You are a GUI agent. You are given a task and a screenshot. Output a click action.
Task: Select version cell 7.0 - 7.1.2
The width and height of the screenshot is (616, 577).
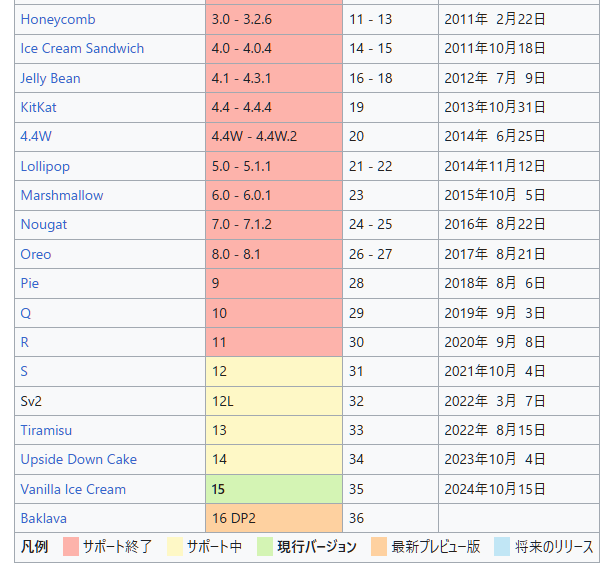click(x=274, y=224)
